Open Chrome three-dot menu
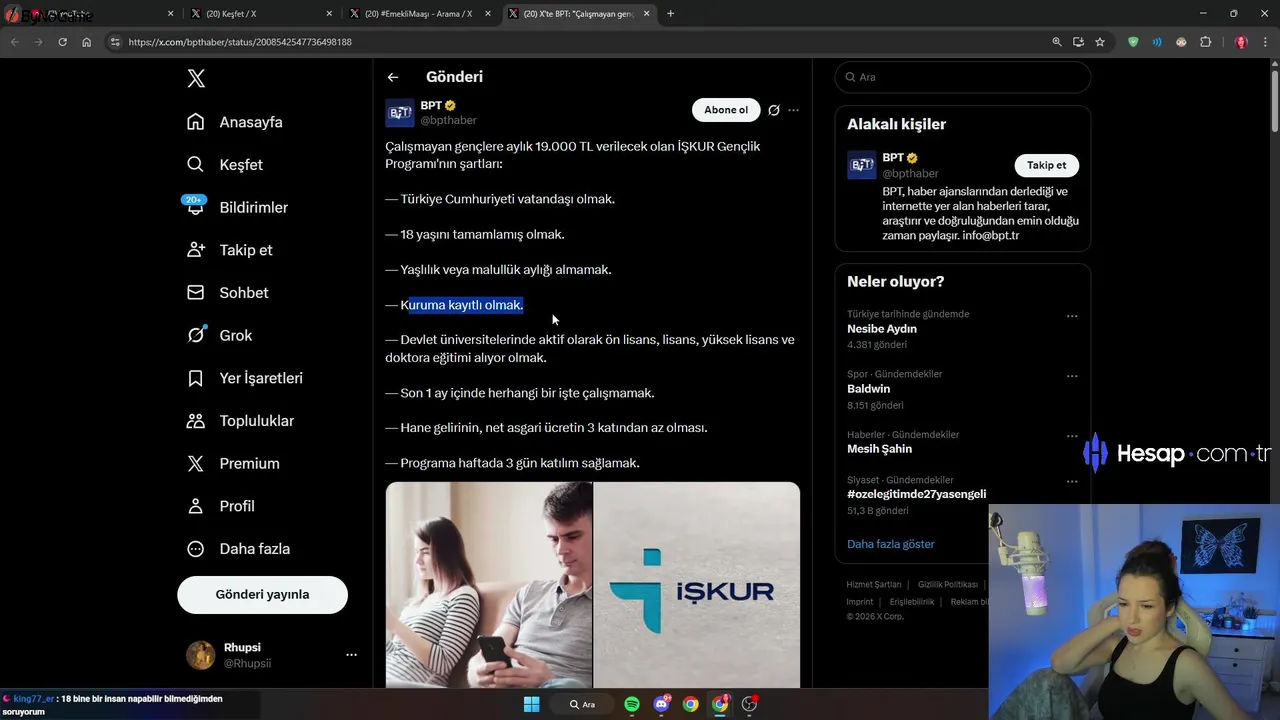This screenshot has width=1280, height=720. (1265, 42)
